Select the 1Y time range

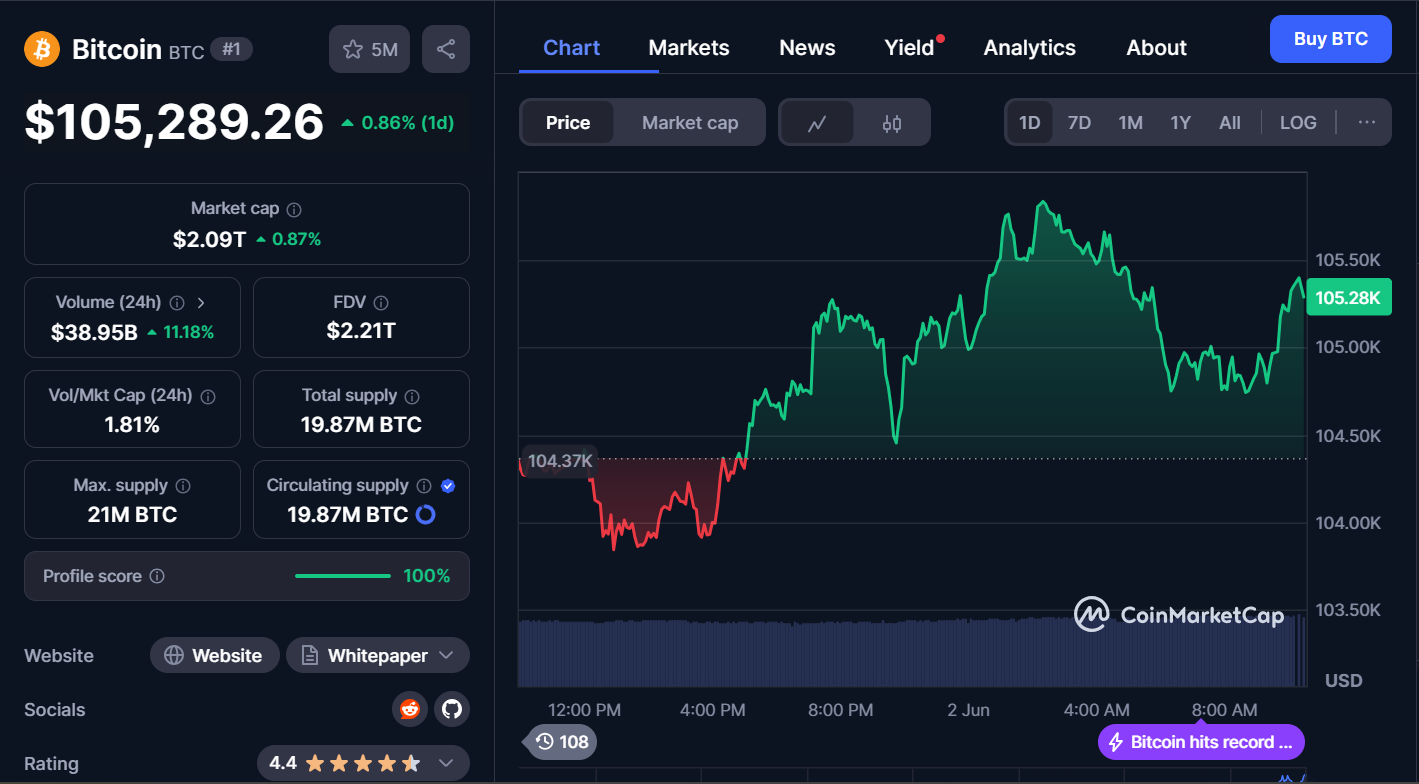(x=1181, y=123)
